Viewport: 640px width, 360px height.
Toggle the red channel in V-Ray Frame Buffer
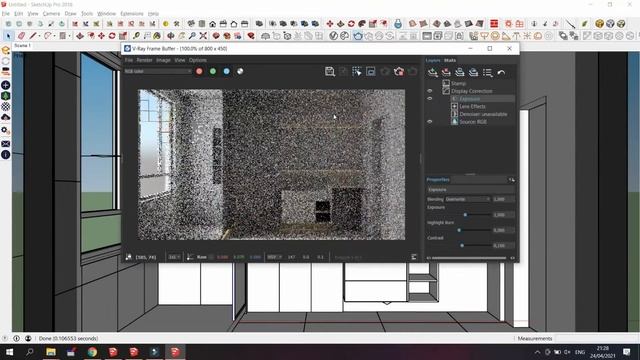(x=199, y=71)
